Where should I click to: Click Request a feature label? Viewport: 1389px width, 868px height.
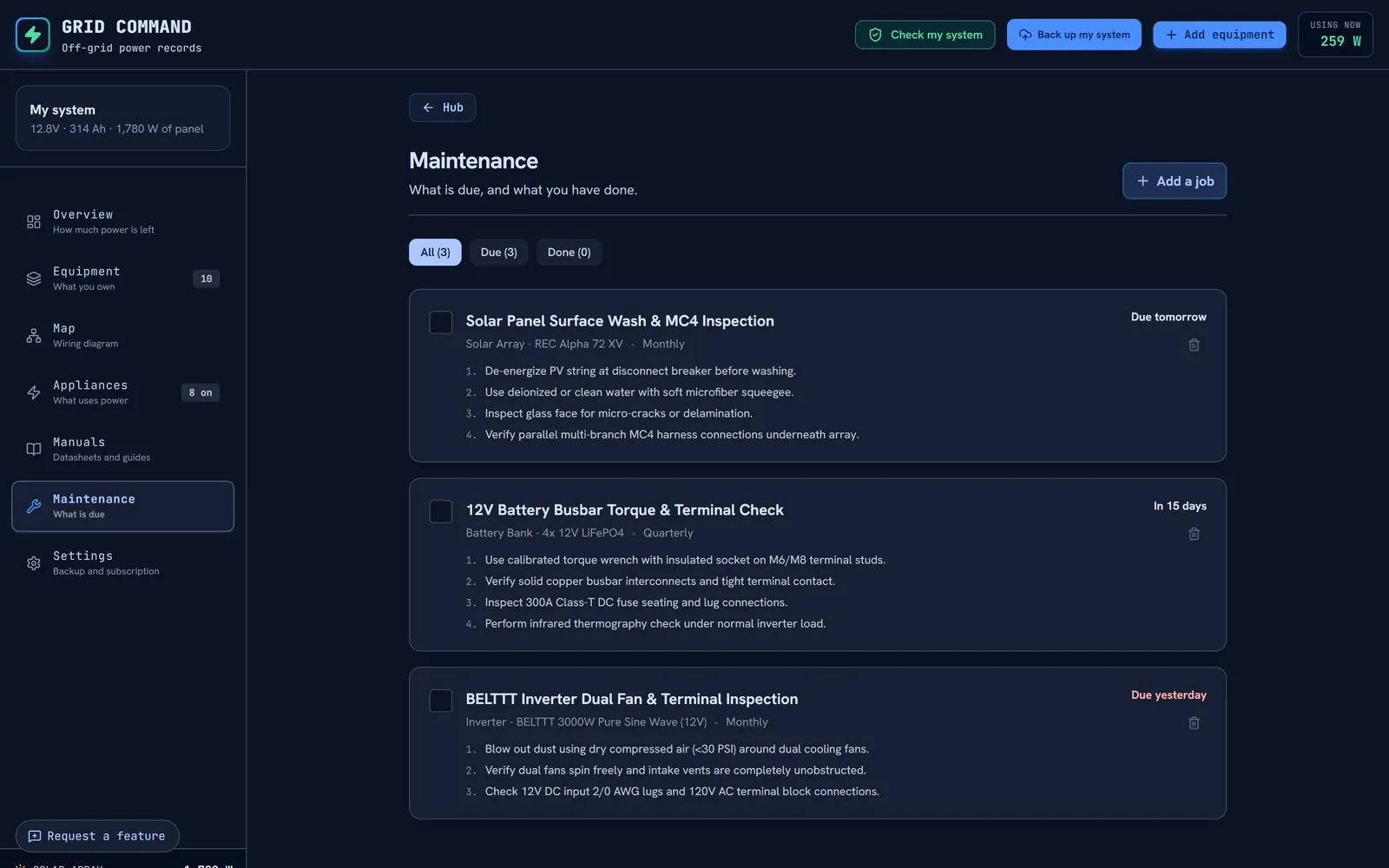[x=106, y=836]
